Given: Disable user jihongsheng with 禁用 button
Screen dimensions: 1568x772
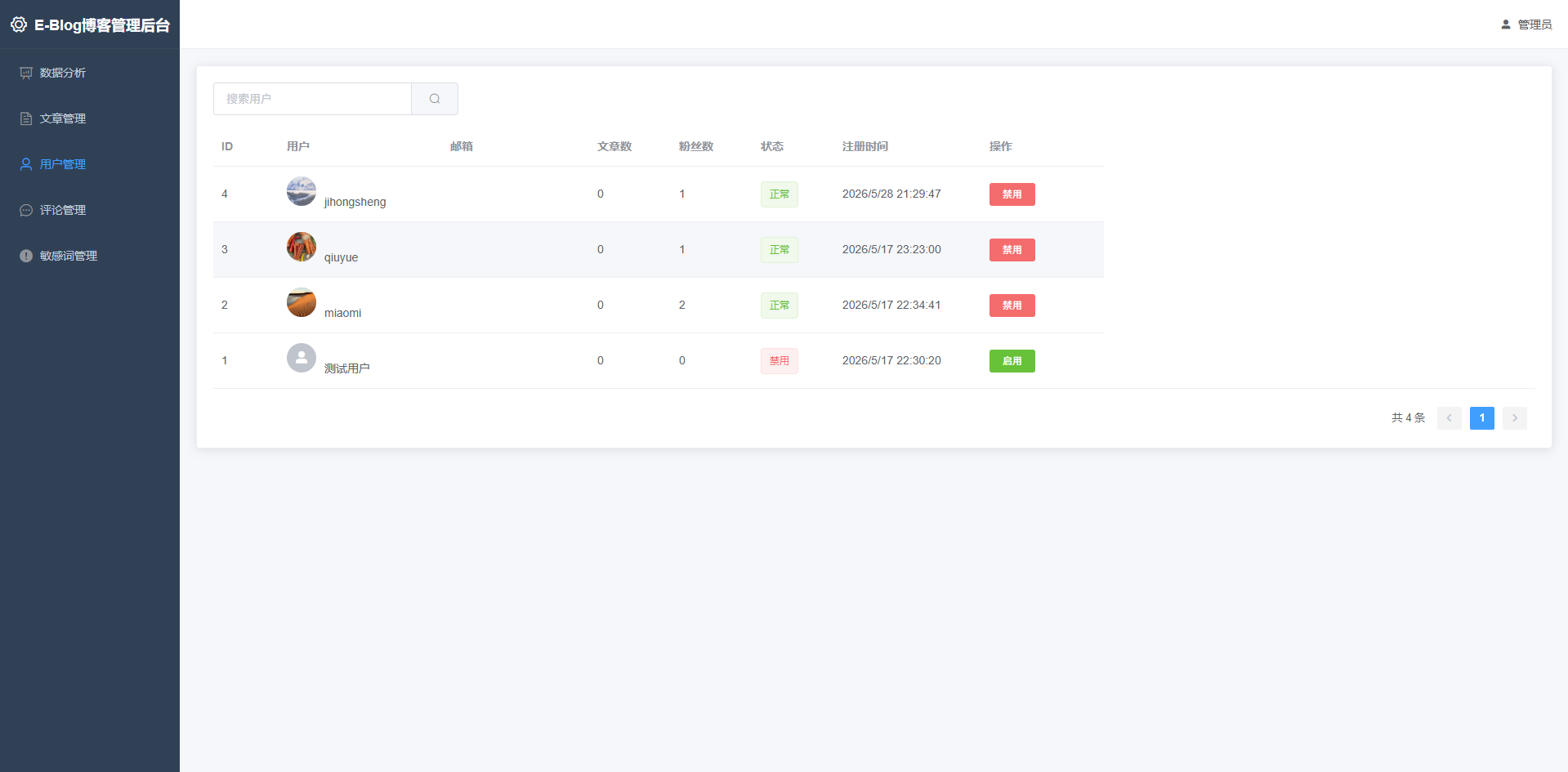Looking at the screenshot, I should (1012, 194).
